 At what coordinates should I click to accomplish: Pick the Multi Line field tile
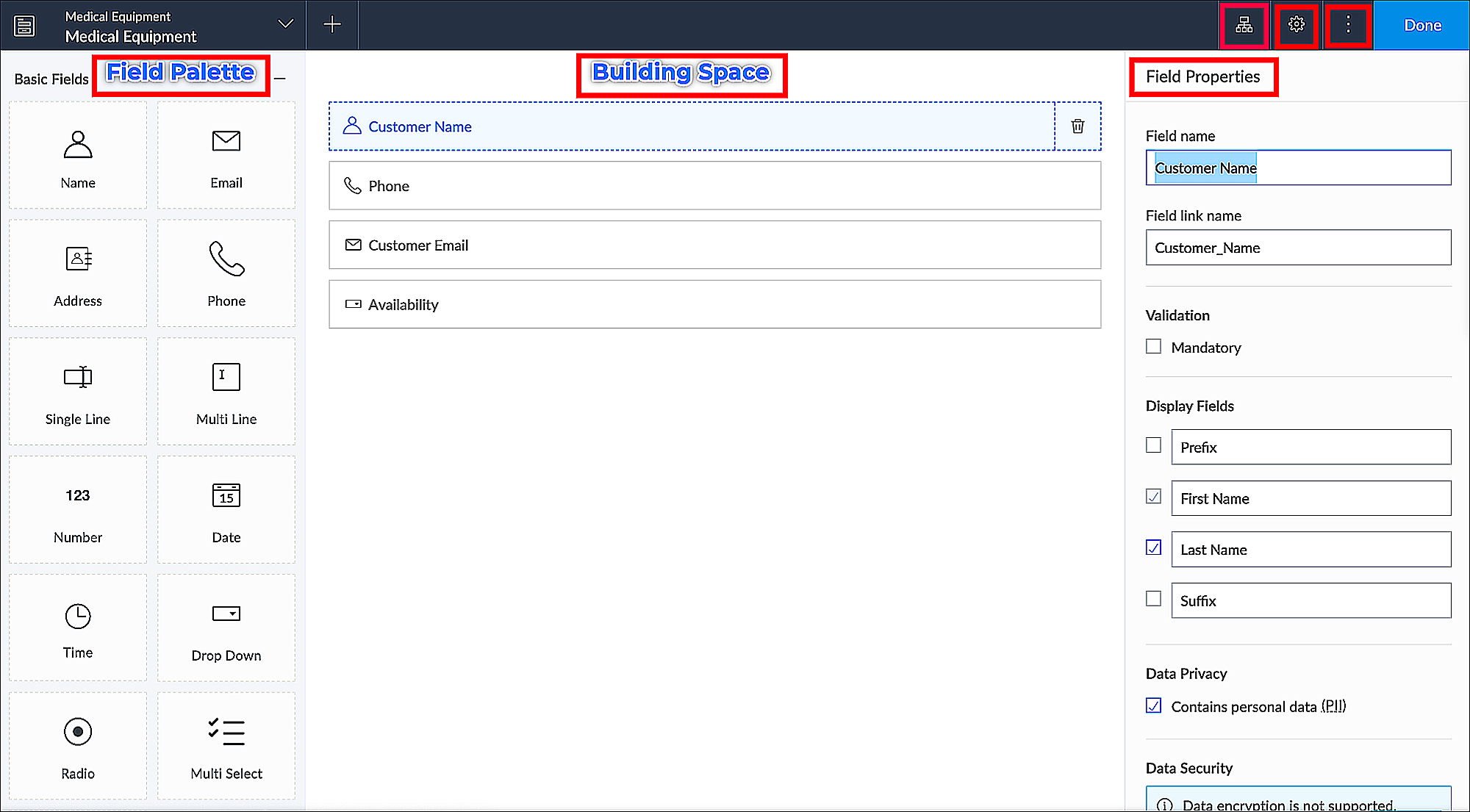[x=226, y=392]
